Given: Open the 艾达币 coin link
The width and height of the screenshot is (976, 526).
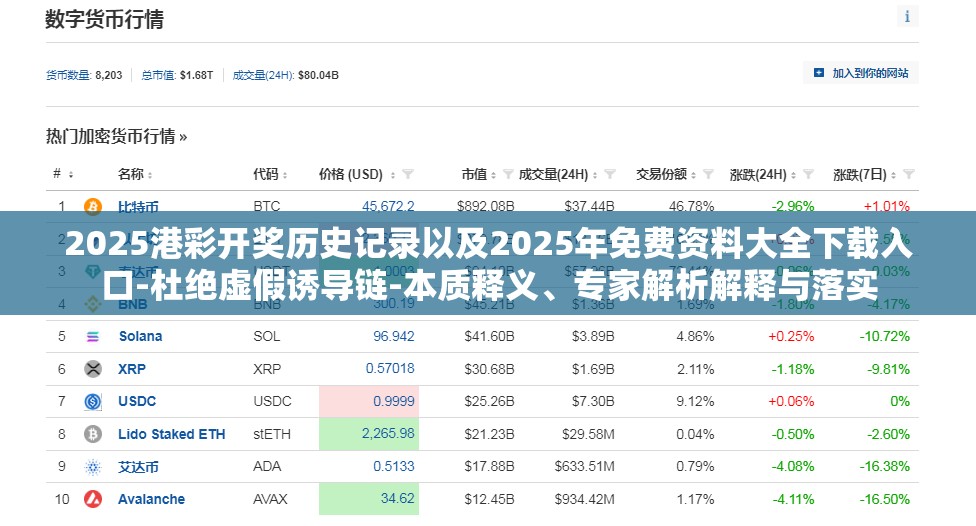Looking at the screenshot, I should click(138, 467).
